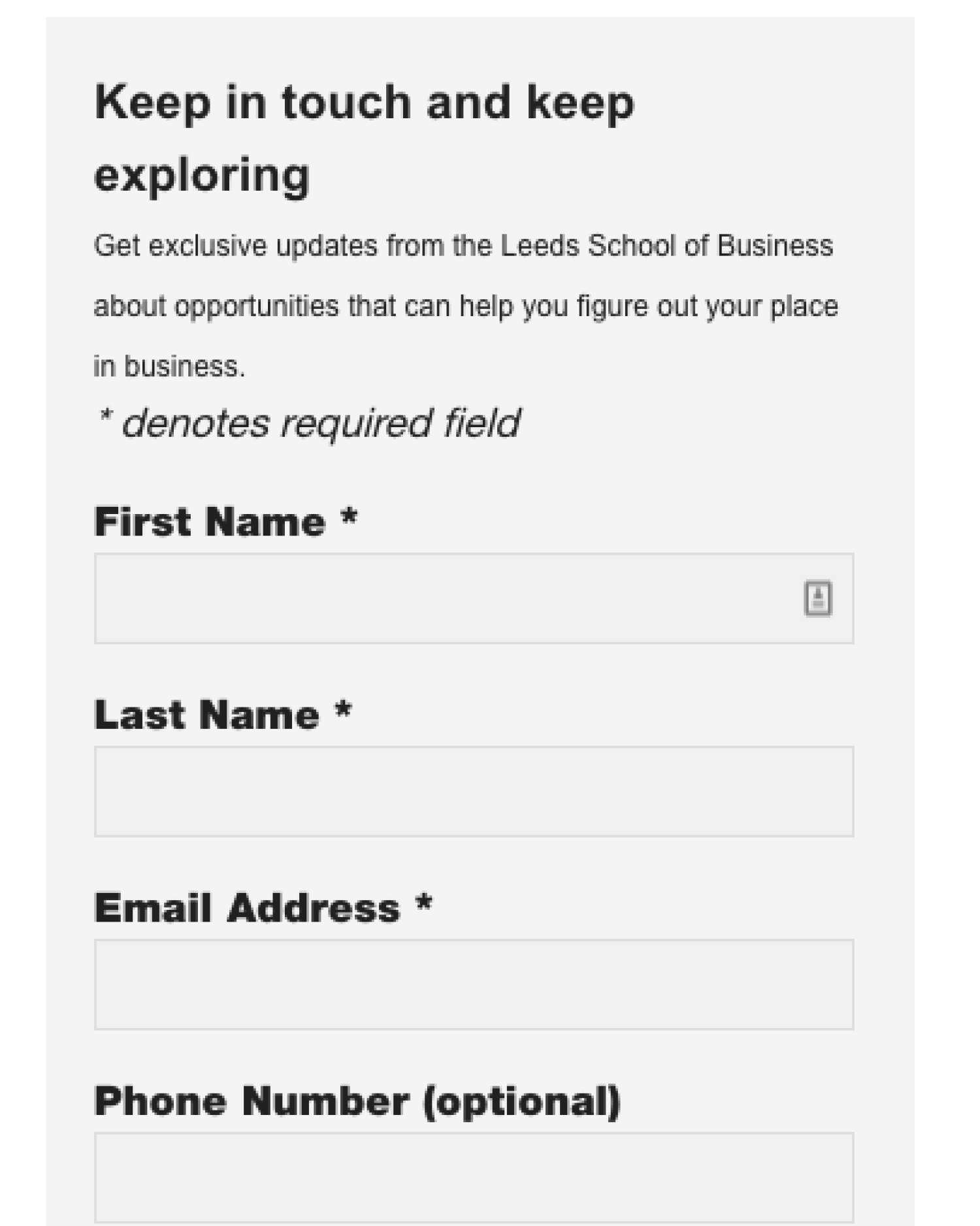Click the "Keep in touch and keep" heading line

tap(365, 103)
